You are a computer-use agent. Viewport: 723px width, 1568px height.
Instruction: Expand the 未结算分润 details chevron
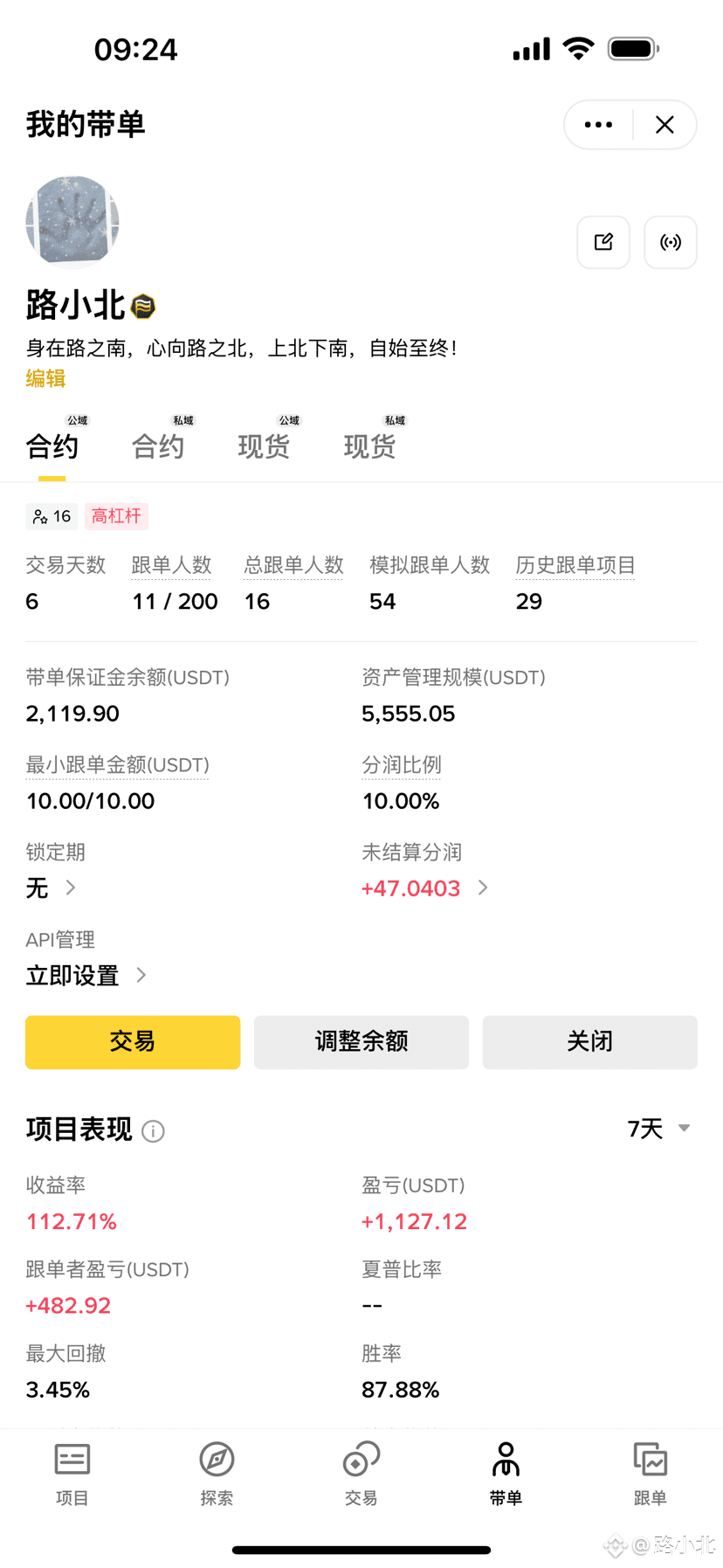click(x=484, y=888)
